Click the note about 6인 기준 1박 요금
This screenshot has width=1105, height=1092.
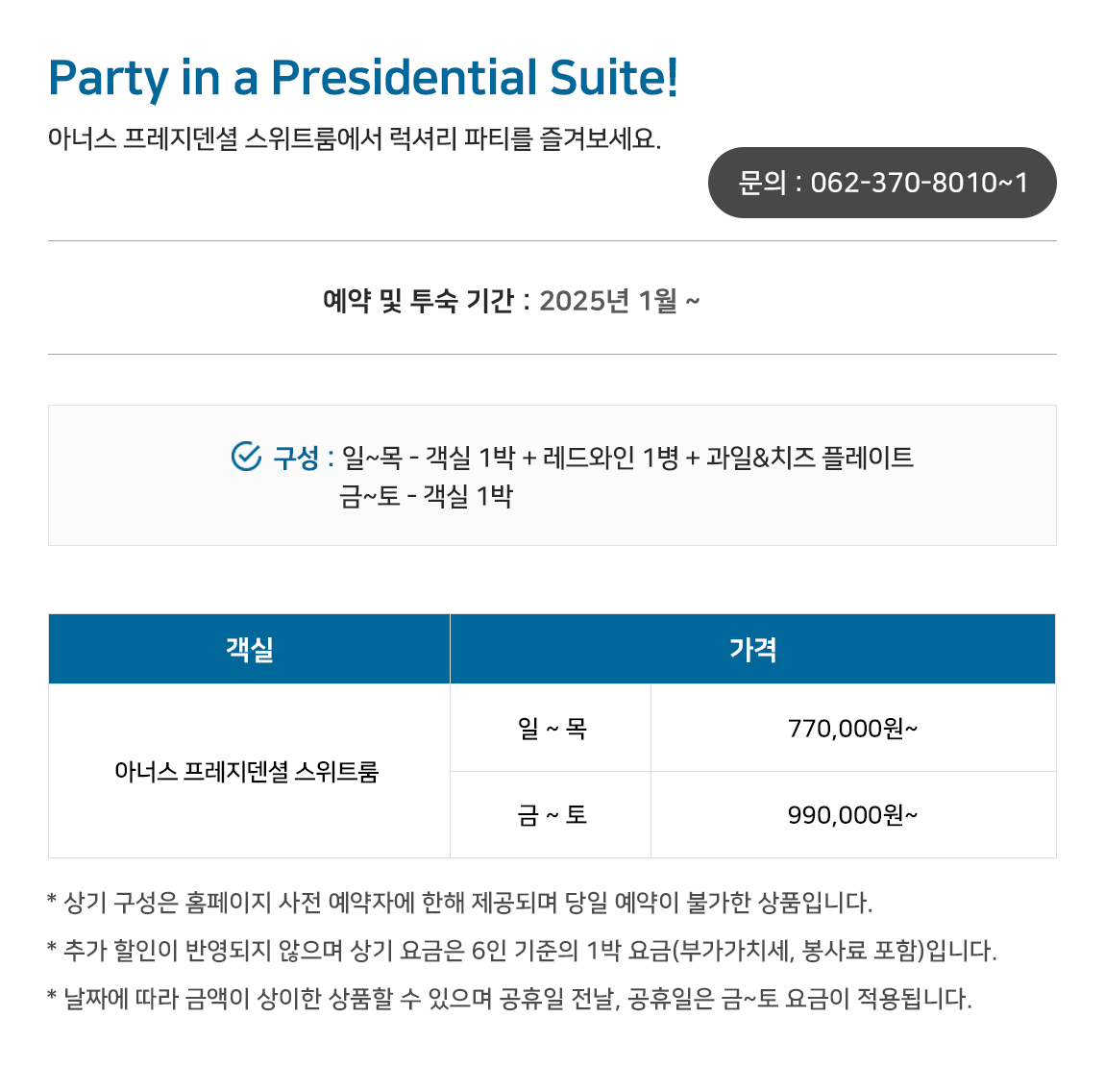tap(522, 951)
